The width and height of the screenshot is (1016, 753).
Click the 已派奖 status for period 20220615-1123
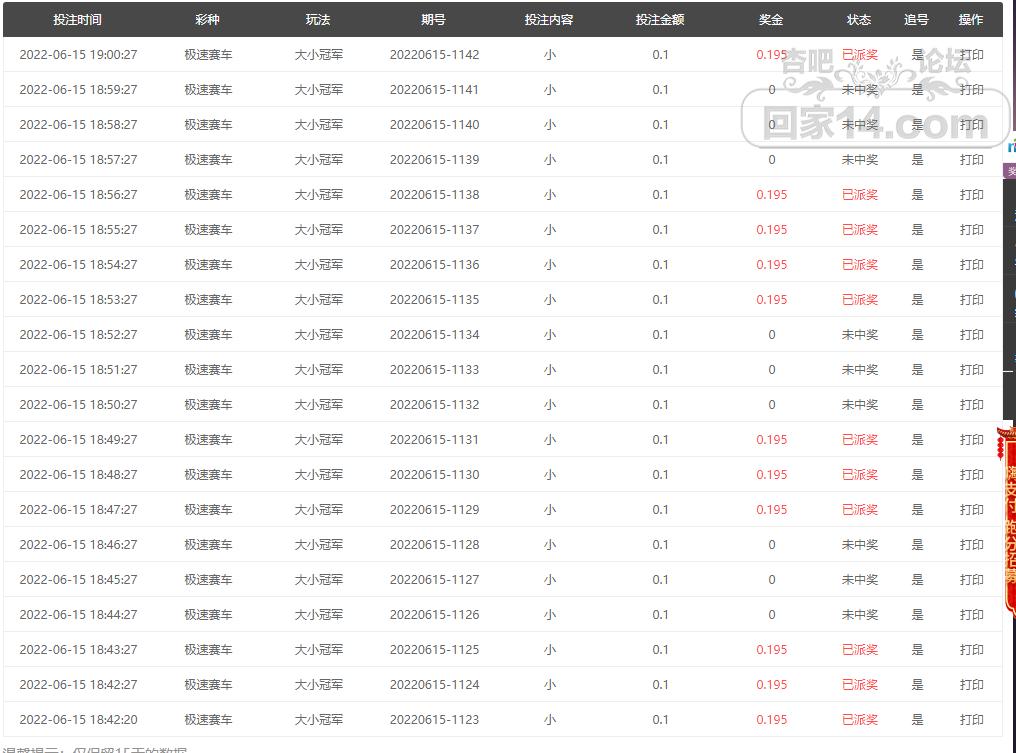[x=860, y=719]
